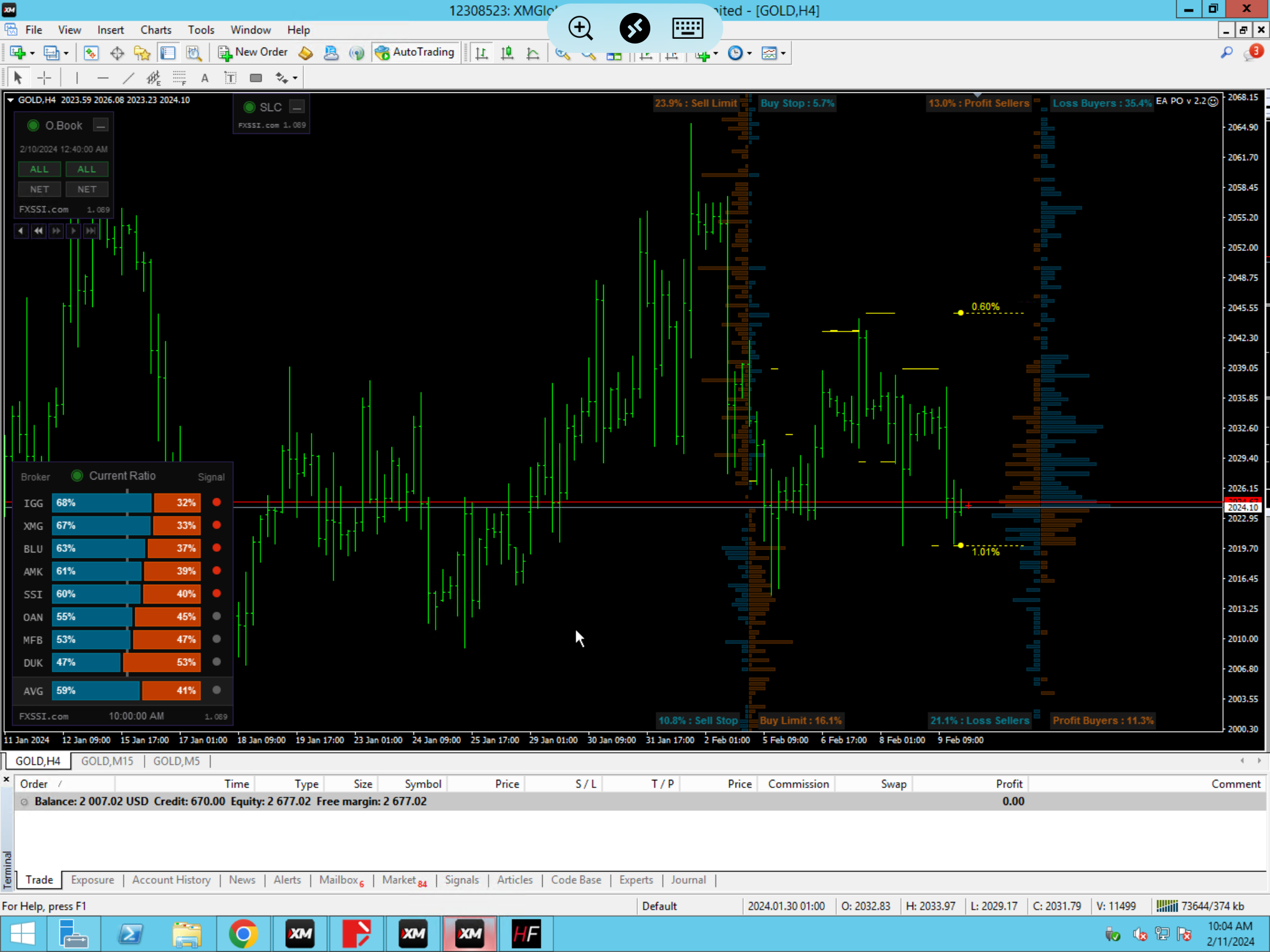
Task: Select the trendline drawing tool
Action: 129,78
